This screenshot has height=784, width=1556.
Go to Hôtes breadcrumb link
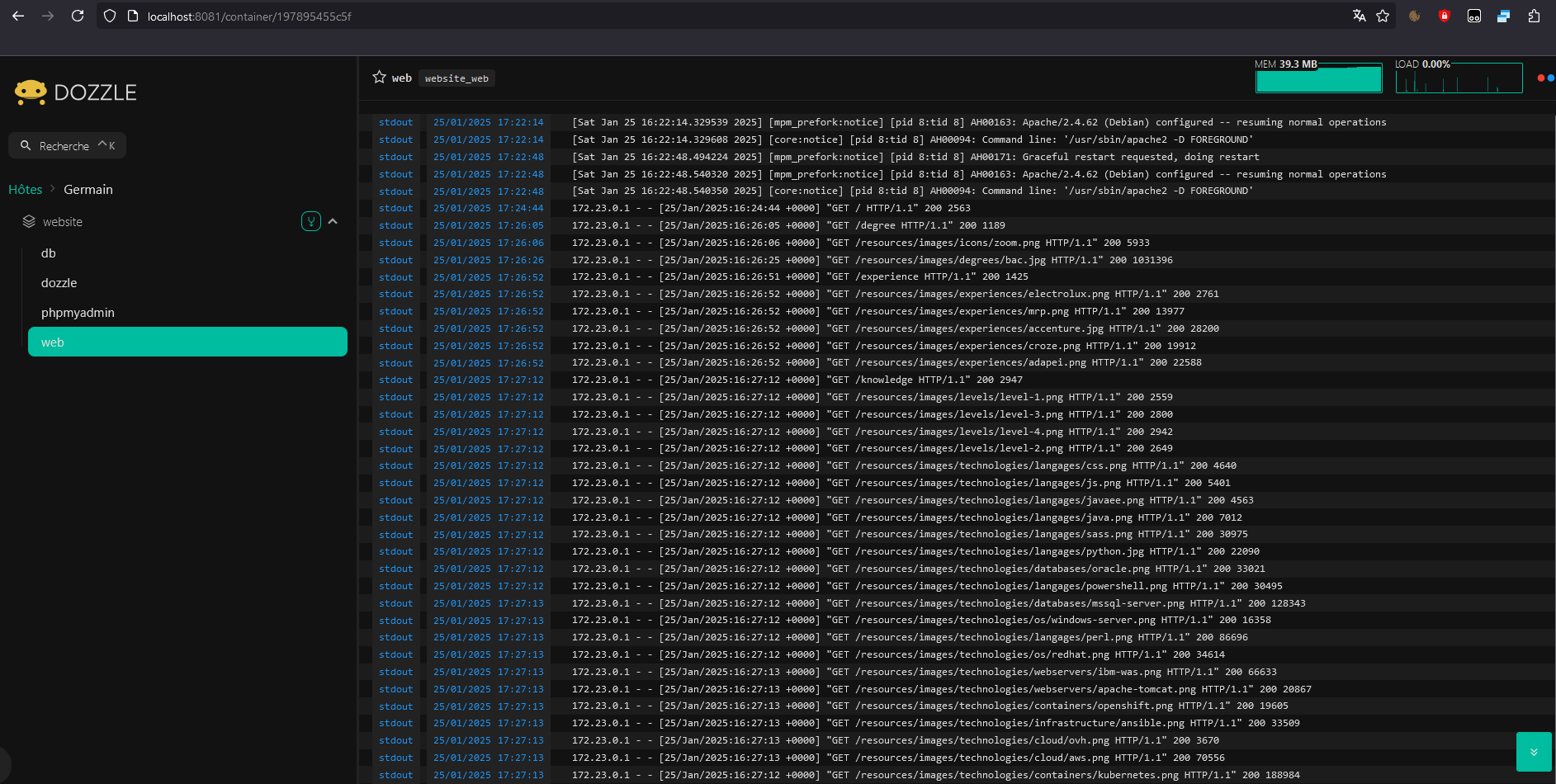point(25,189)
